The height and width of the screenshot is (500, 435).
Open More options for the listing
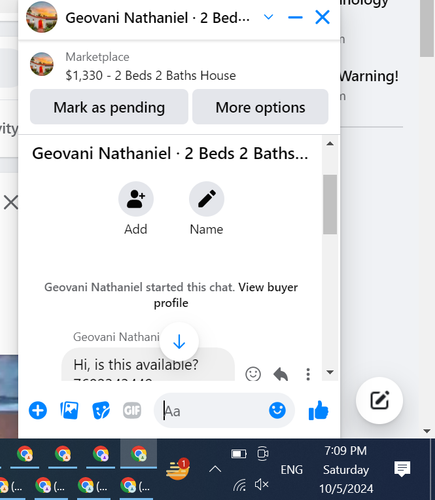260,107
